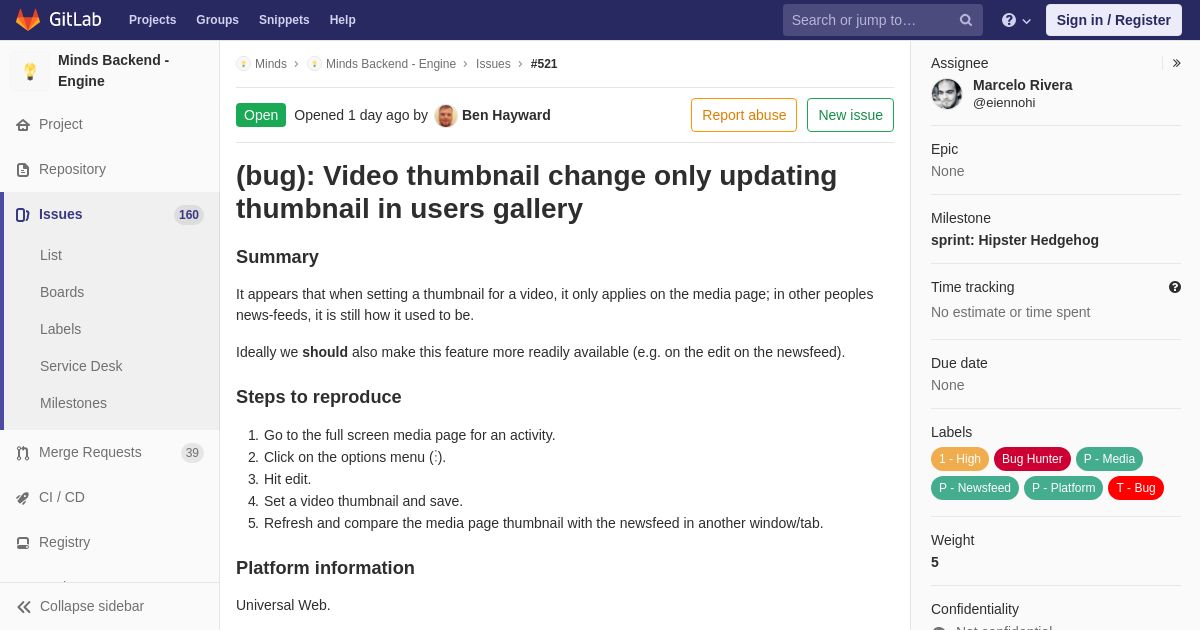Open the Projects menu

[152, 20]
